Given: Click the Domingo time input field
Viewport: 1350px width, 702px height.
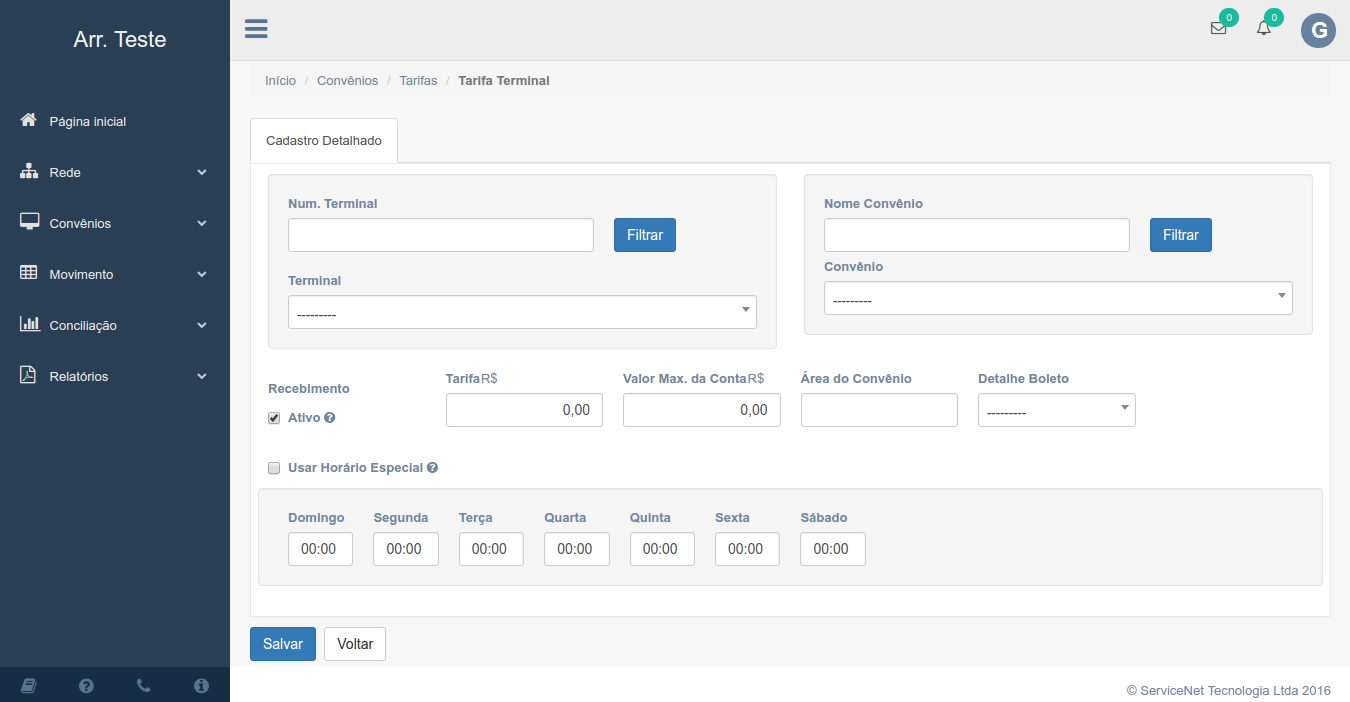Looking at the screenshot, I should (x=320, y=549).
